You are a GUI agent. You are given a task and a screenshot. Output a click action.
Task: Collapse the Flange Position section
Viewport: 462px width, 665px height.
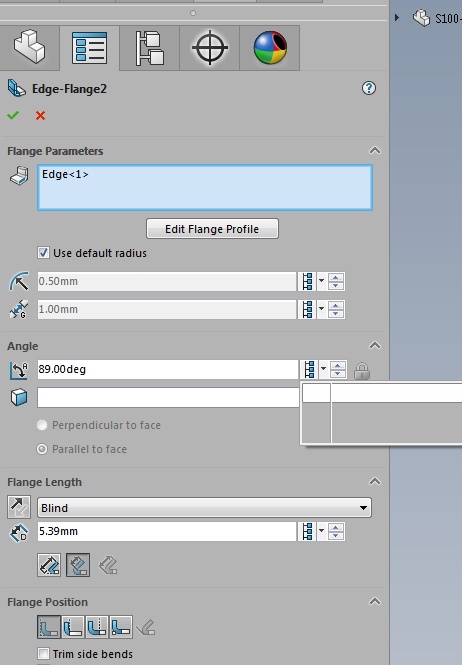[375, 601]
